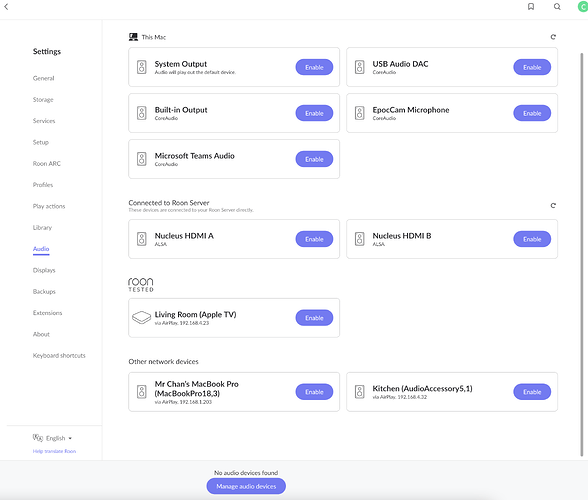
Task: Click the Kitchen speaker icon
Action: 360,392
